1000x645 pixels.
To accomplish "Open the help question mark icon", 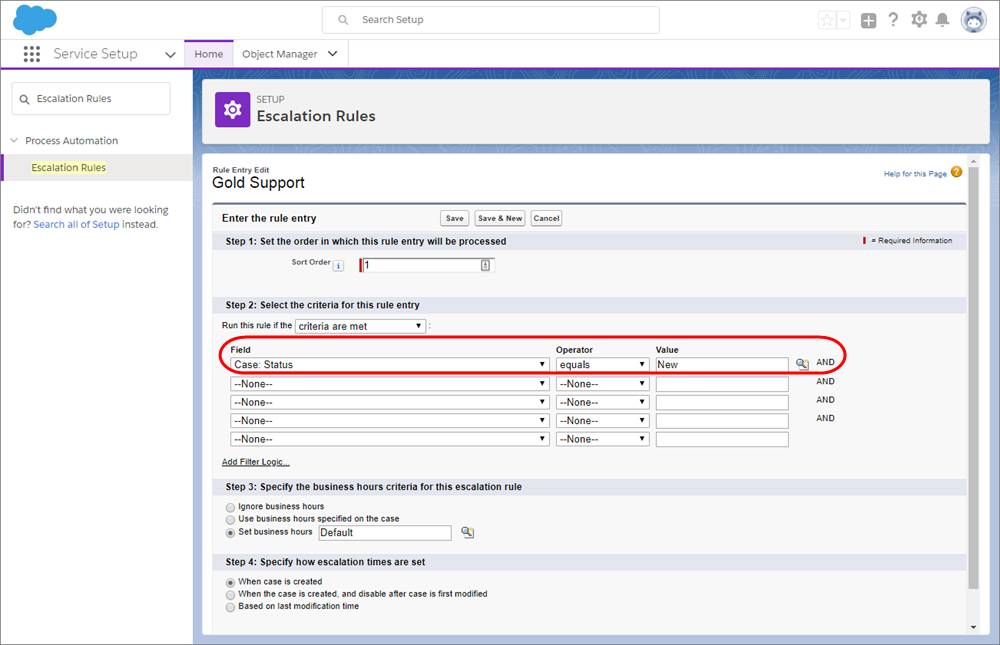I will click(x=893, y=20).
